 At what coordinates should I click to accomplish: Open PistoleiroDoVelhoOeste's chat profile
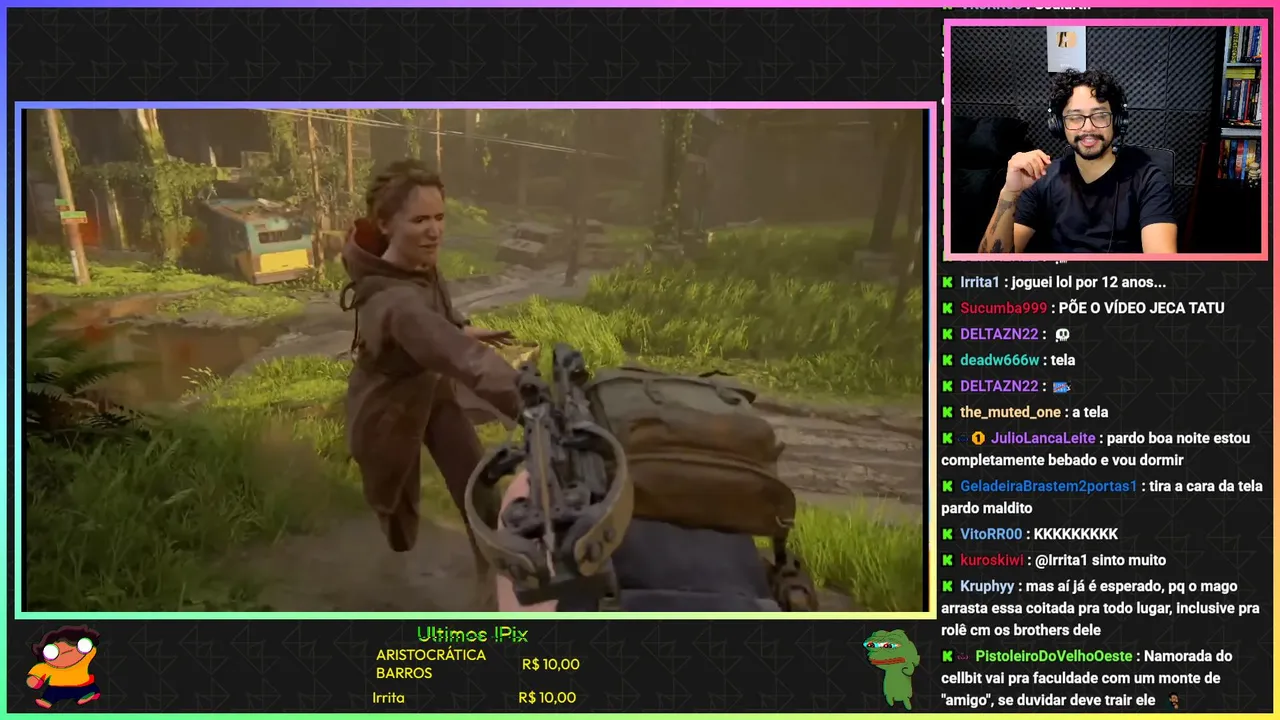click(1054, 656)
